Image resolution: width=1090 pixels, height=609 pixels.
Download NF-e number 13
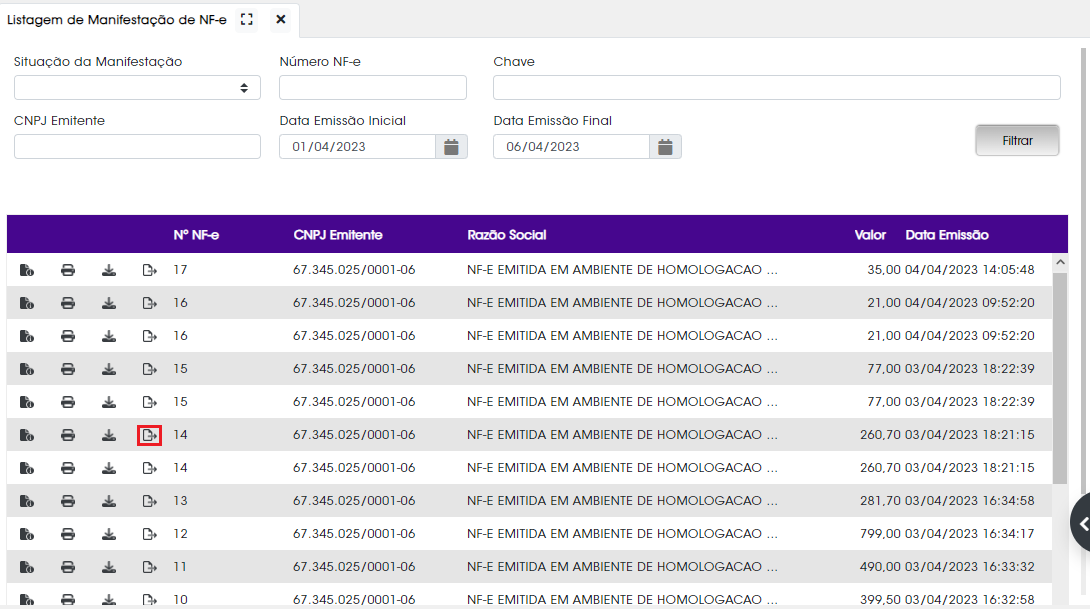pyautogui.click(x=108, y=501)
